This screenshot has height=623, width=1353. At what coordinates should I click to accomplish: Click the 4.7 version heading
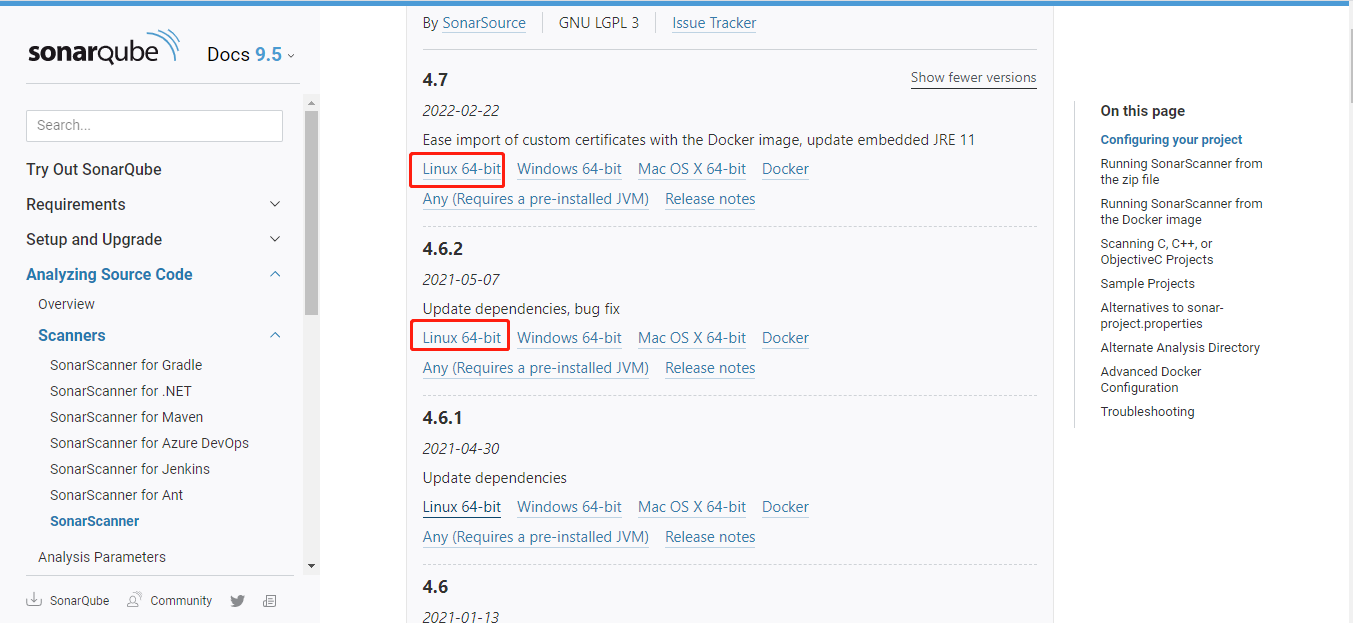pos(435,79)
